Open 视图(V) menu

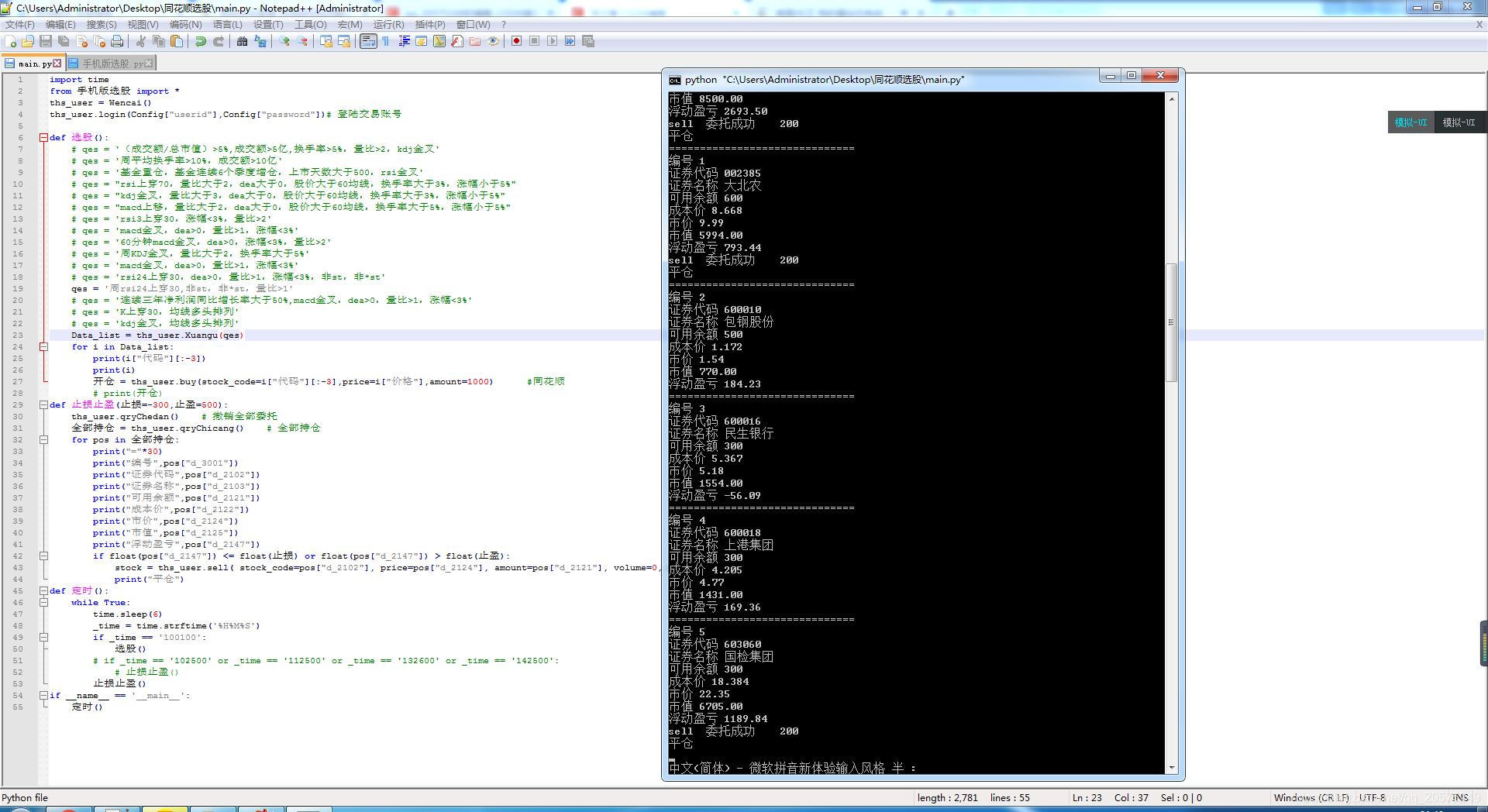[143, 25]
